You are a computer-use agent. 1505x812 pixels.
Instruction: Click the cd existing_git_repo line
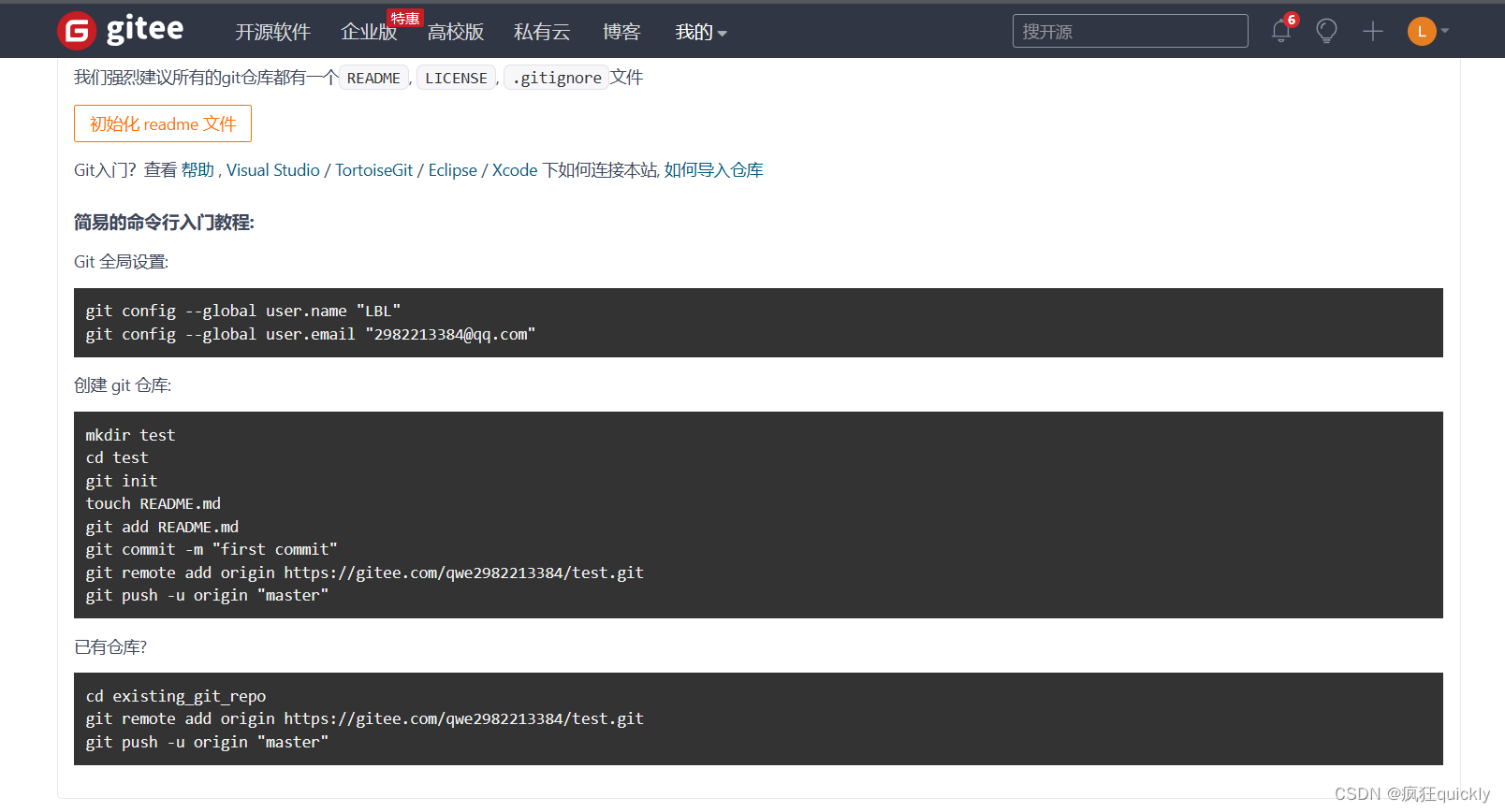click(176, 696)
